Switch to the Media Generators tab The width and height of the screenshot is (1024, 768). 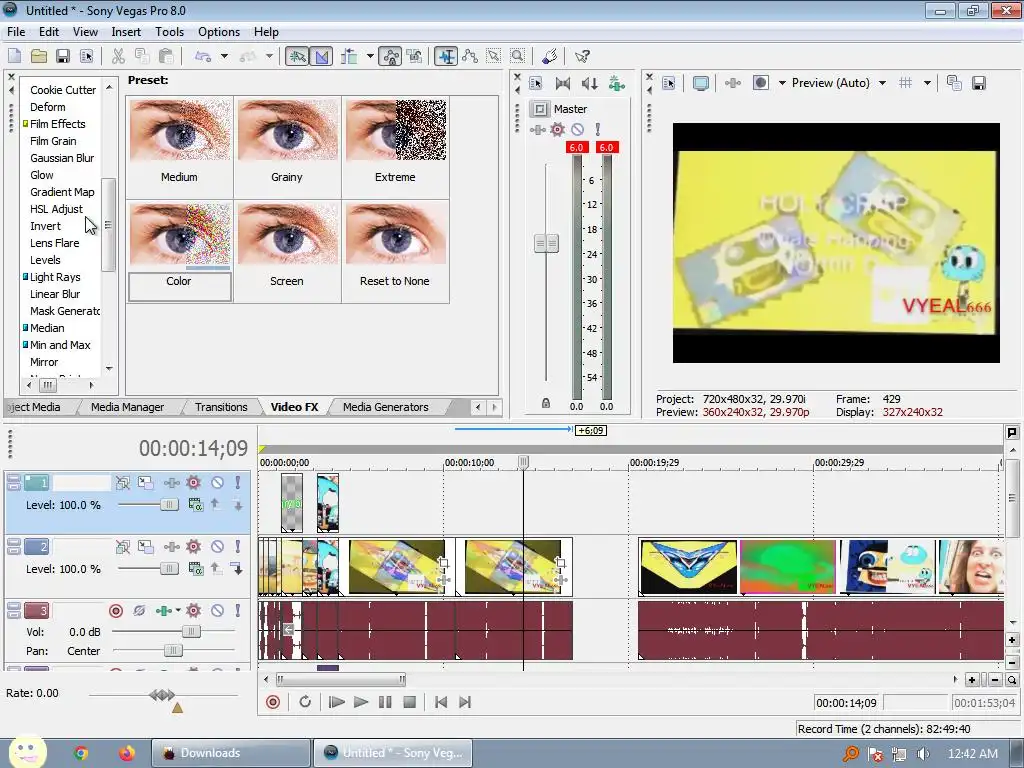(385, 407)
